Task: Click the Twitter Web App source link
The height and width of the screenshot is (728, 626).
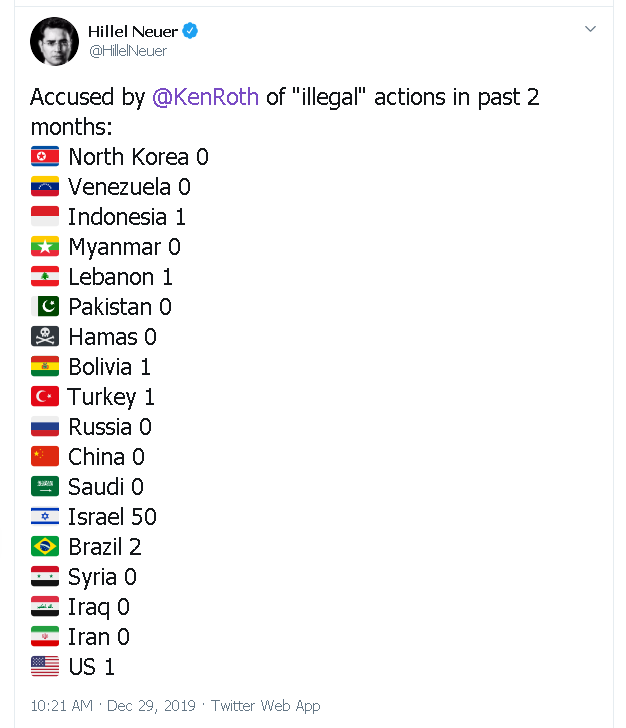Action: 266,706
